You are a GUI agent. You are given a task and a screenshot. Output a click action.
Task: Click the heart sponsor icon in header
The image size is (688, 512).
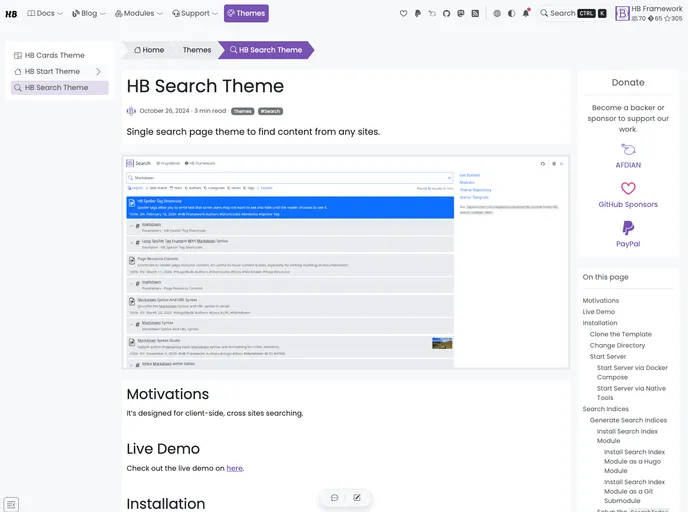pos(404,14)
